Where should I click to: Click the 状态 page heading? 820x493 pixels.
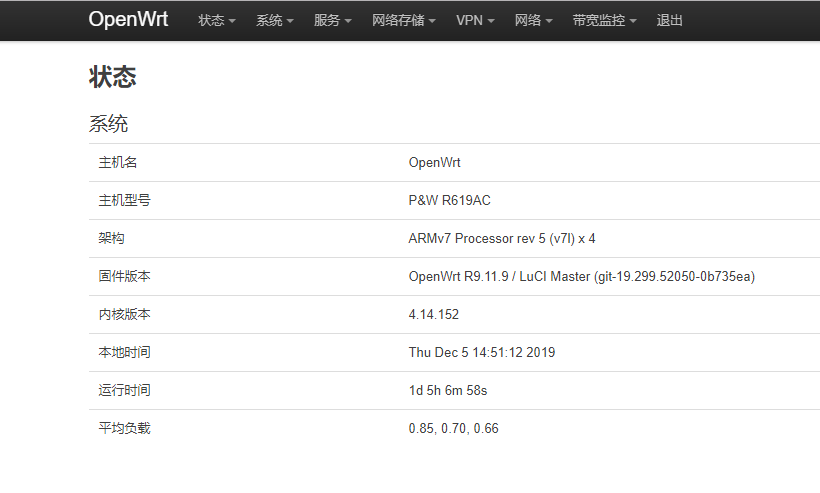coord(112,77)
